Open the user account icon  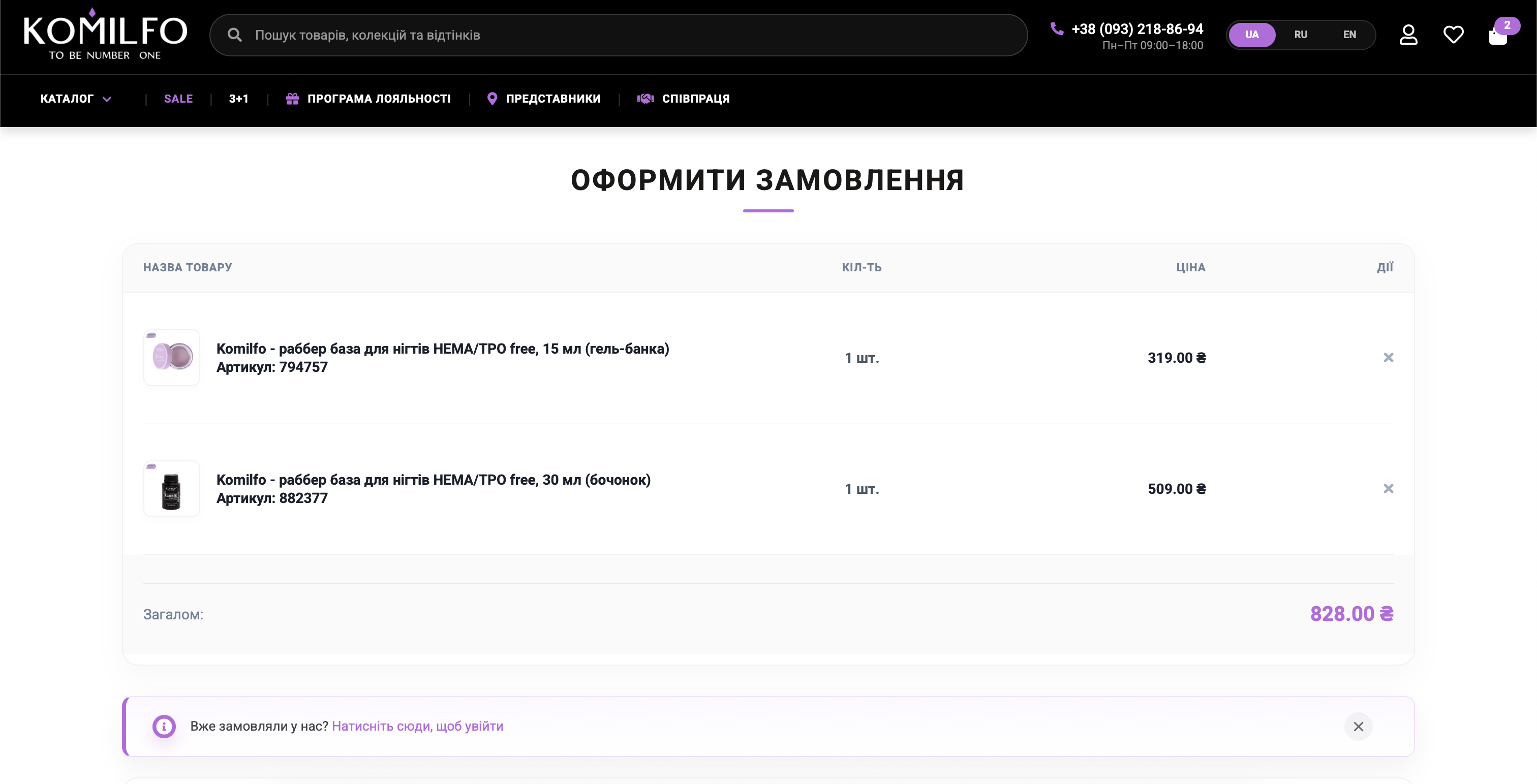[x=1408, y=35]
